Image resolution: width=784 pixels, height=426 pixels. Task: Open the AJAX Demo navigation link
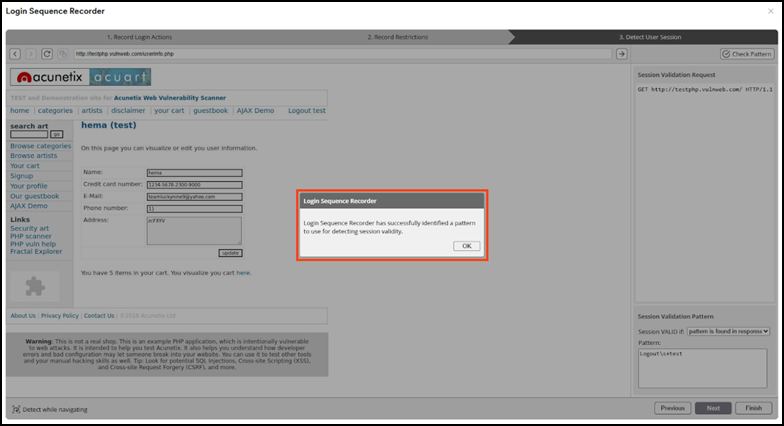pos(255,110)
